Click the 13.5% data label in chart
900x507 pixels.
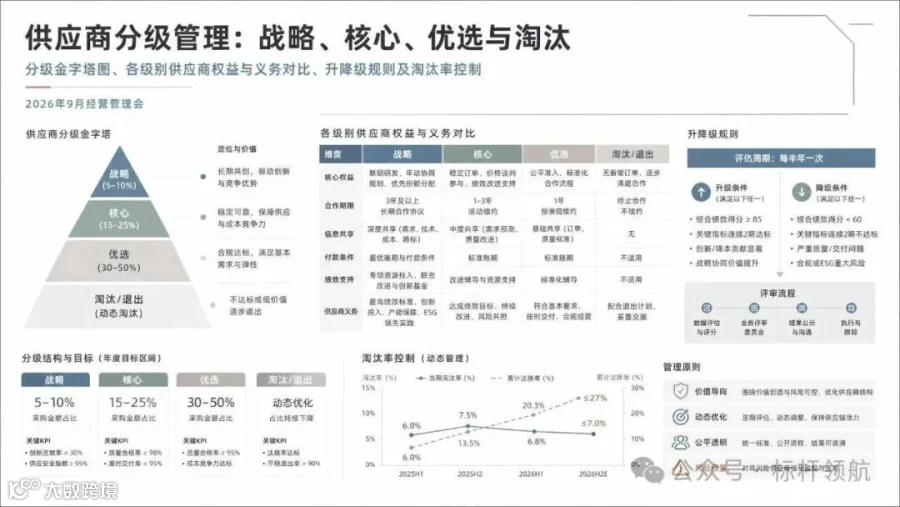click(469, 443)
